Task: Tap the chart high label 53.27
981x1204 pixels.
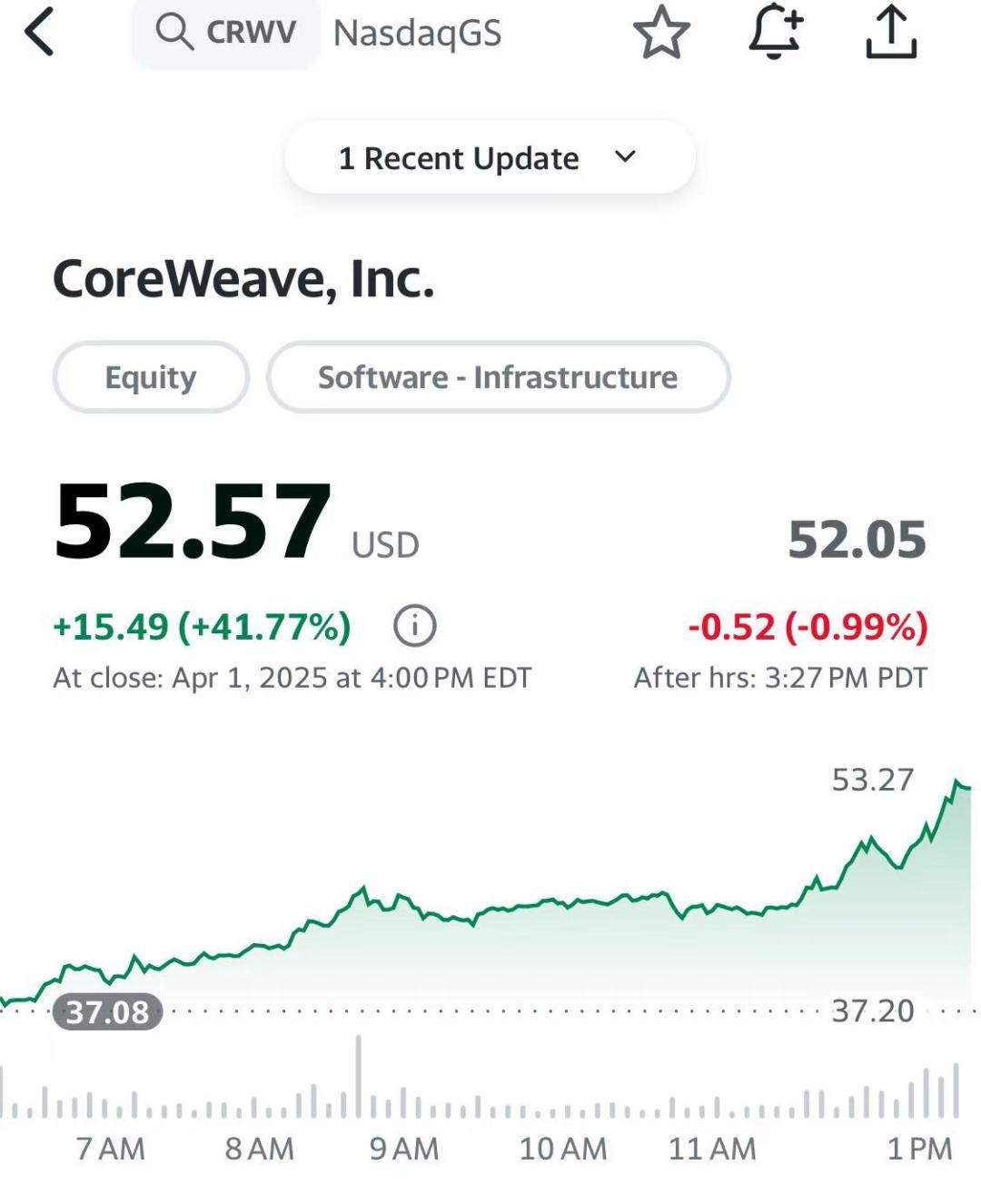Action: coord(872,780)
